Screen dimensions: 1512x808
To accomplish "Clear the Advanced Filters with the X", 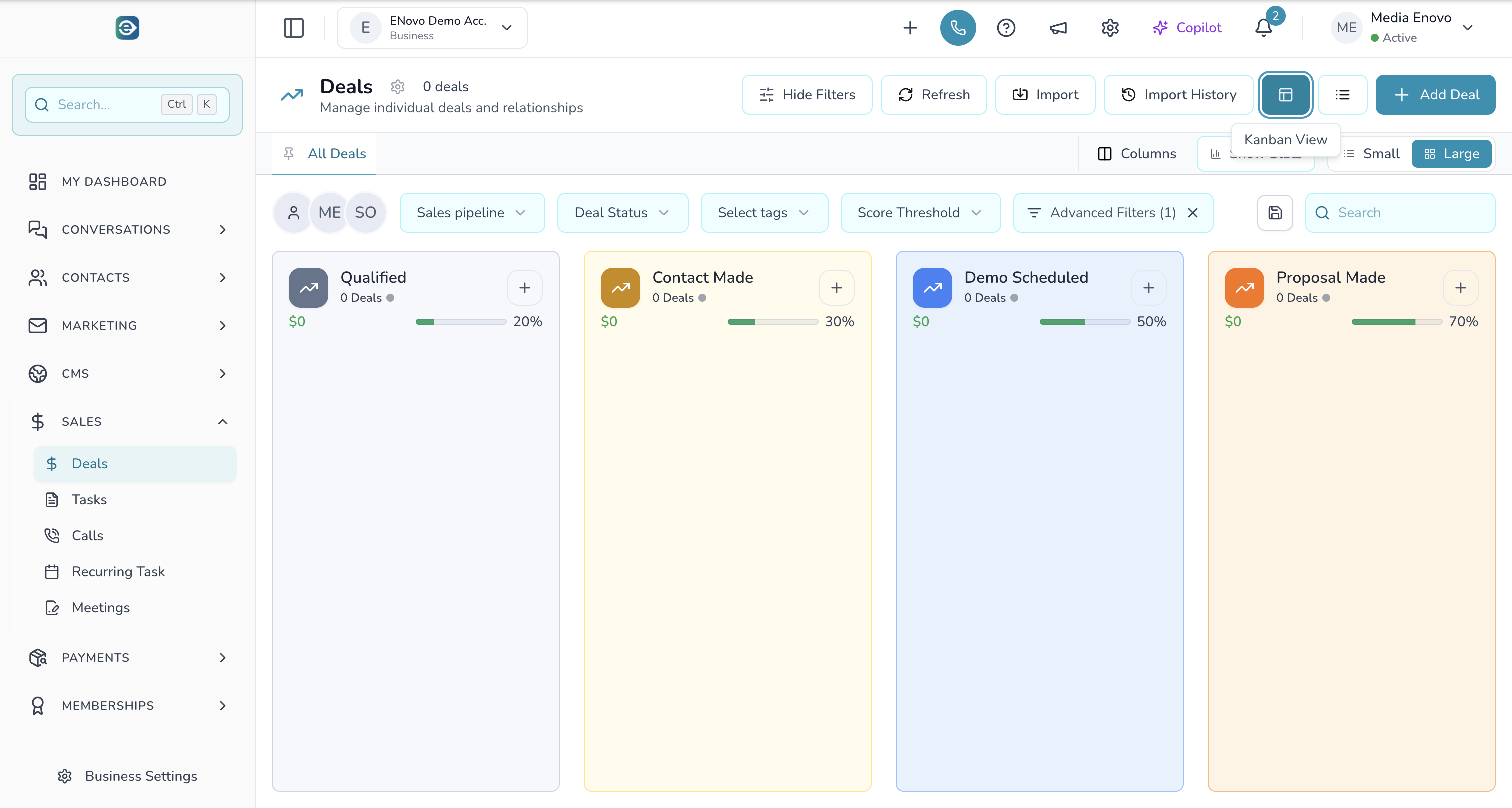I will [x=1193, y=213].
